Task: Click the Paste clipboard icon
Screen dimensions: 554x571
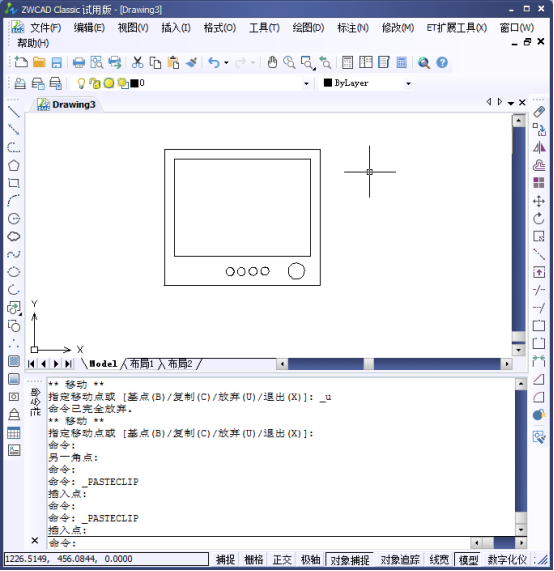Action: 173,62
